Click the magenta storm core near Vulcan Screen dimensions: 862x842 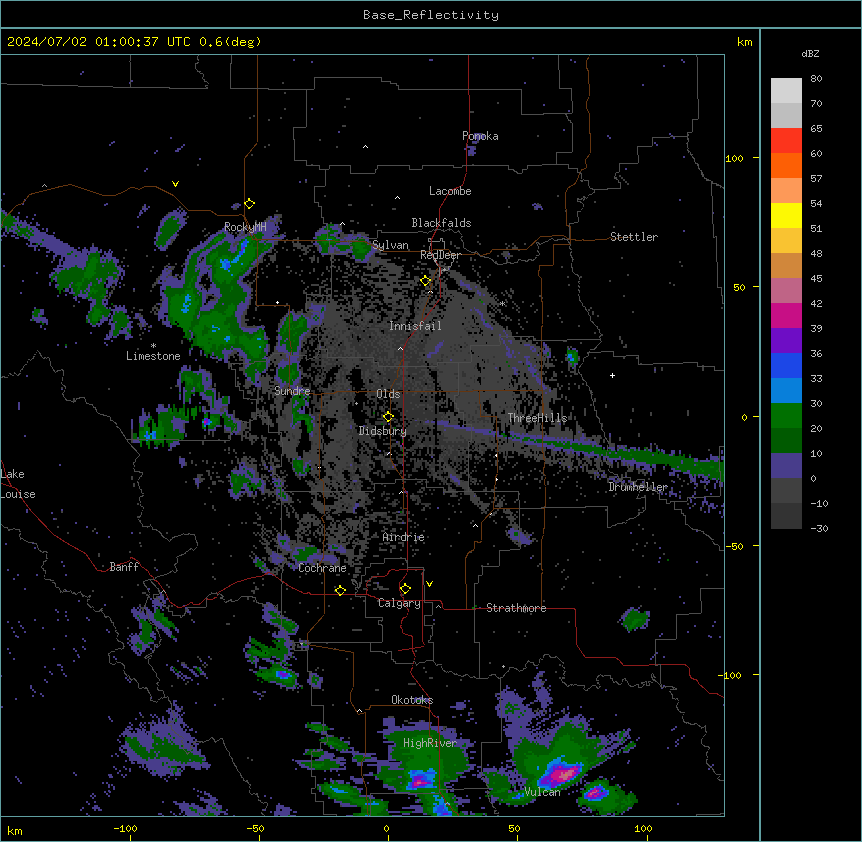[x=563, y=774]
